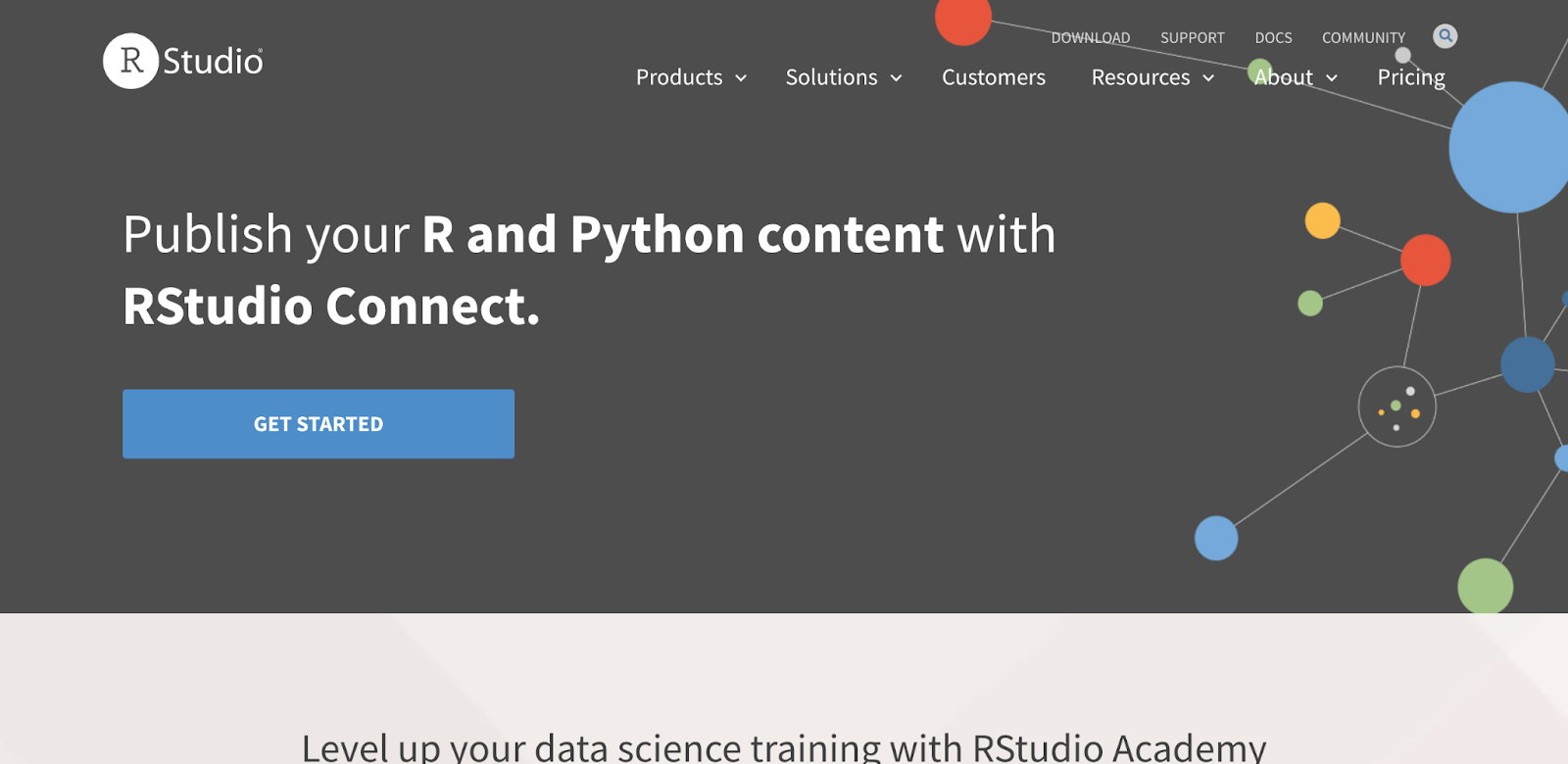
Task: Click the yellow circle in network graphic
Action: click(1322, 220)
